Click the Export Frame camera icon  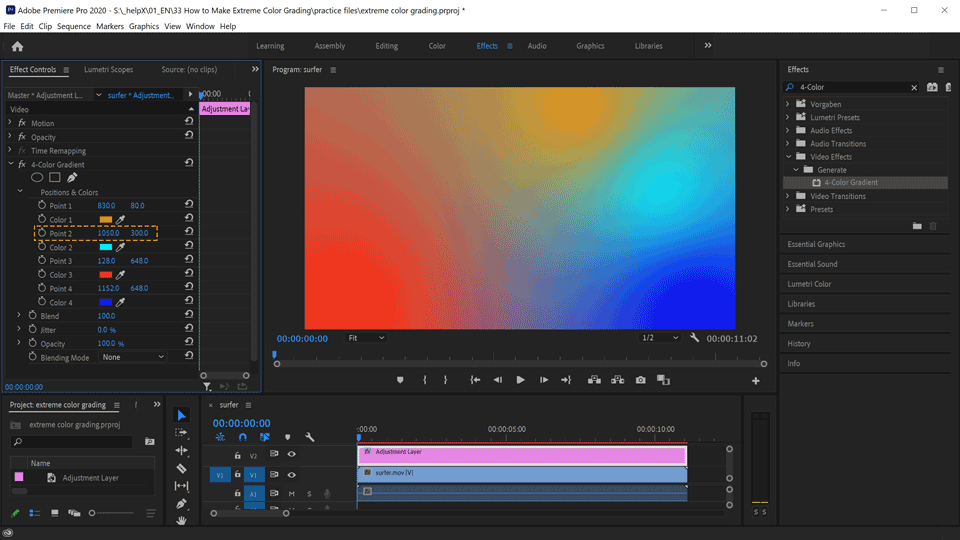pyautogui.click(x=640, y=380)
